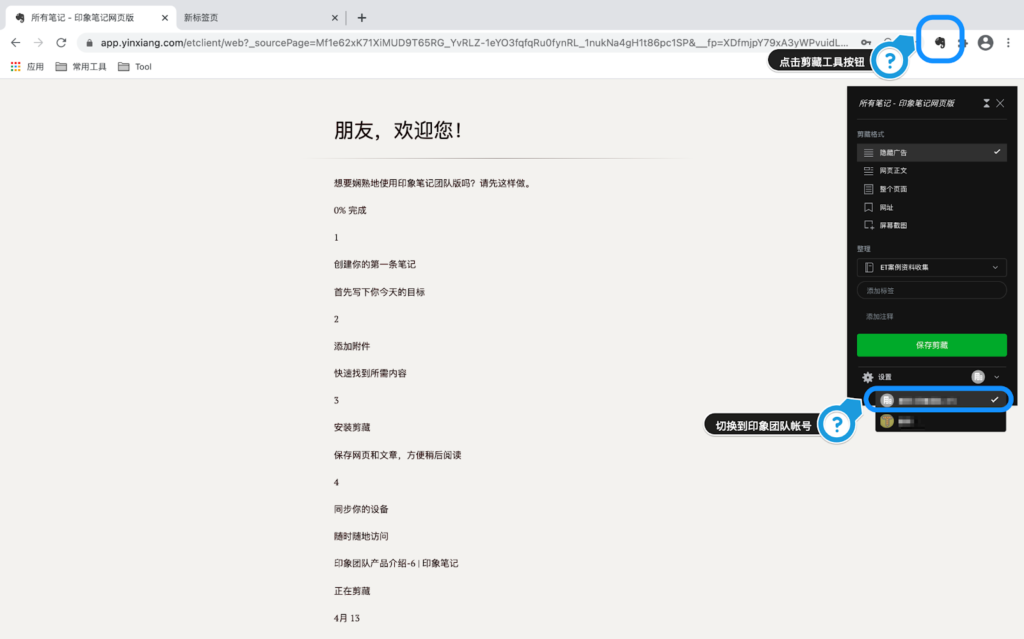Screen dimensions: 1024x639
Task: Close the 新标签页 tab
Action: point(334,18)
